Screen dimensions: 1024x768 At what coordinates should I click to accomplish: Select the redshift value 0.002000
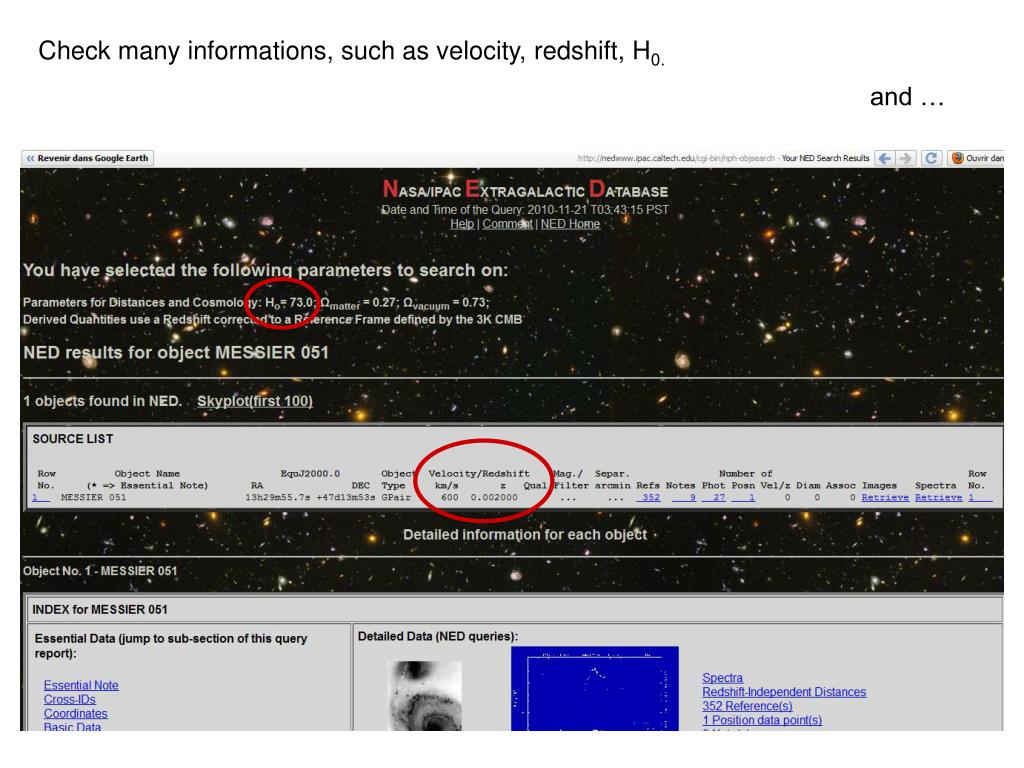click(x=494, y=498)
